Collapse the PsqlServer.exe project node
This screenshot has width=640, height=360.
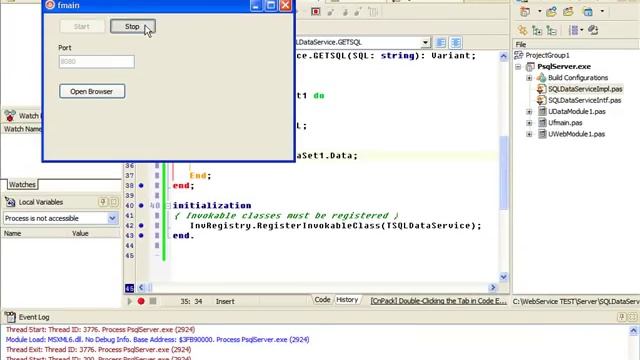[518, 67]
